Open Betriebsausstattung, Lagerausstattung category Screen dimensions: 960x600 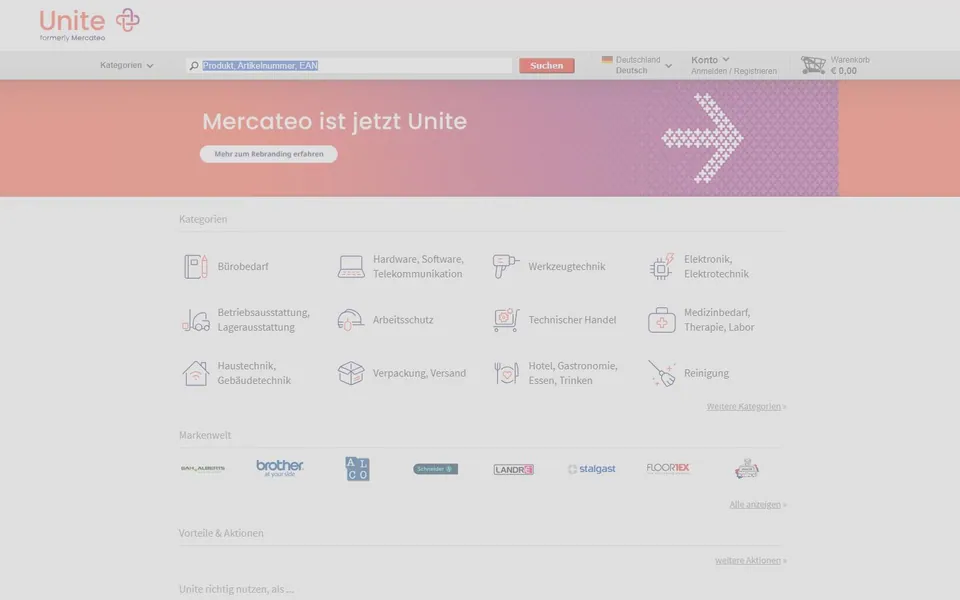point(263,320)
